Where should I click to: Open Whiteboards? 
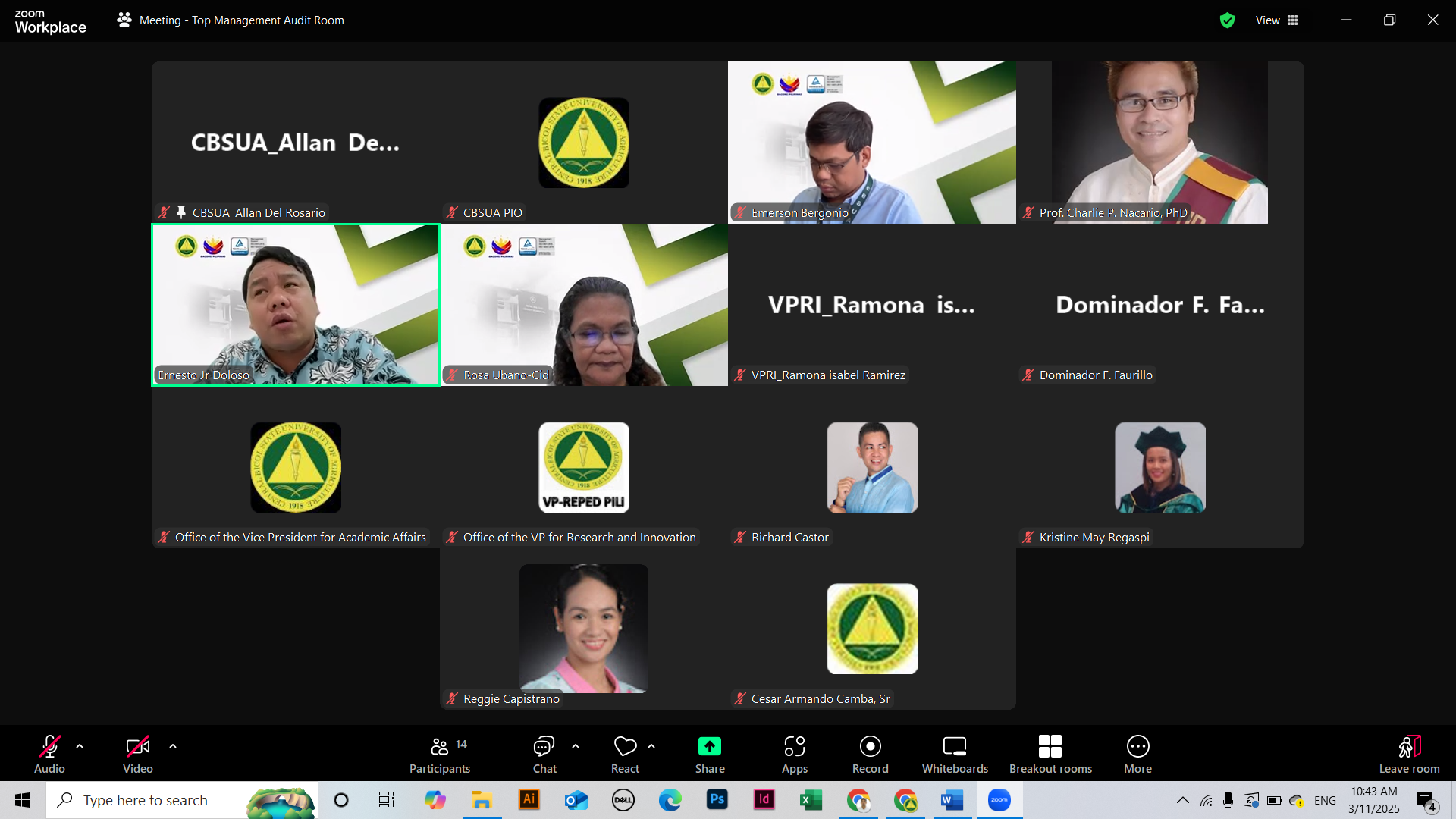click(x=954, y=755)
